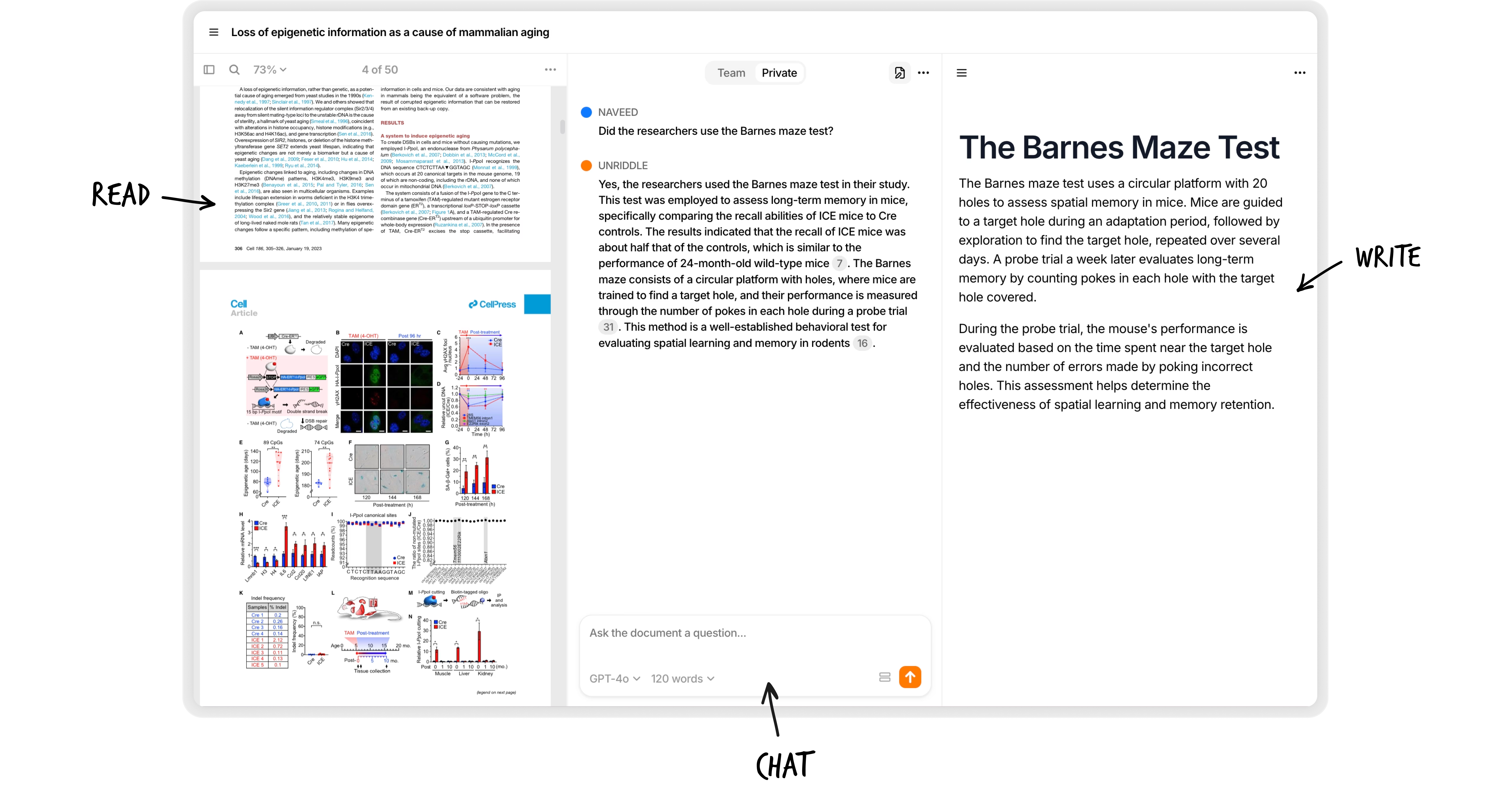Open chat panel three-dots menu
Image resolution: width=1512 pixels, height=791 pixels.
(x=923, y=73)
